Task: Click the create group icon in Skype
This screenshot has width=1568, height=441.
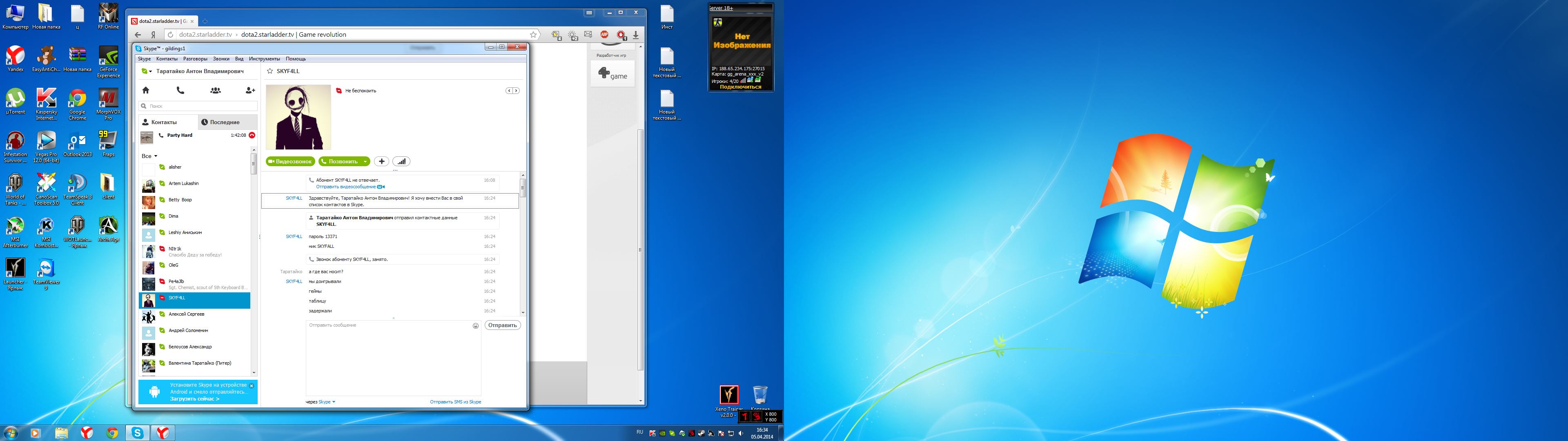Action: pyautogui.click(x=216, y=90)
